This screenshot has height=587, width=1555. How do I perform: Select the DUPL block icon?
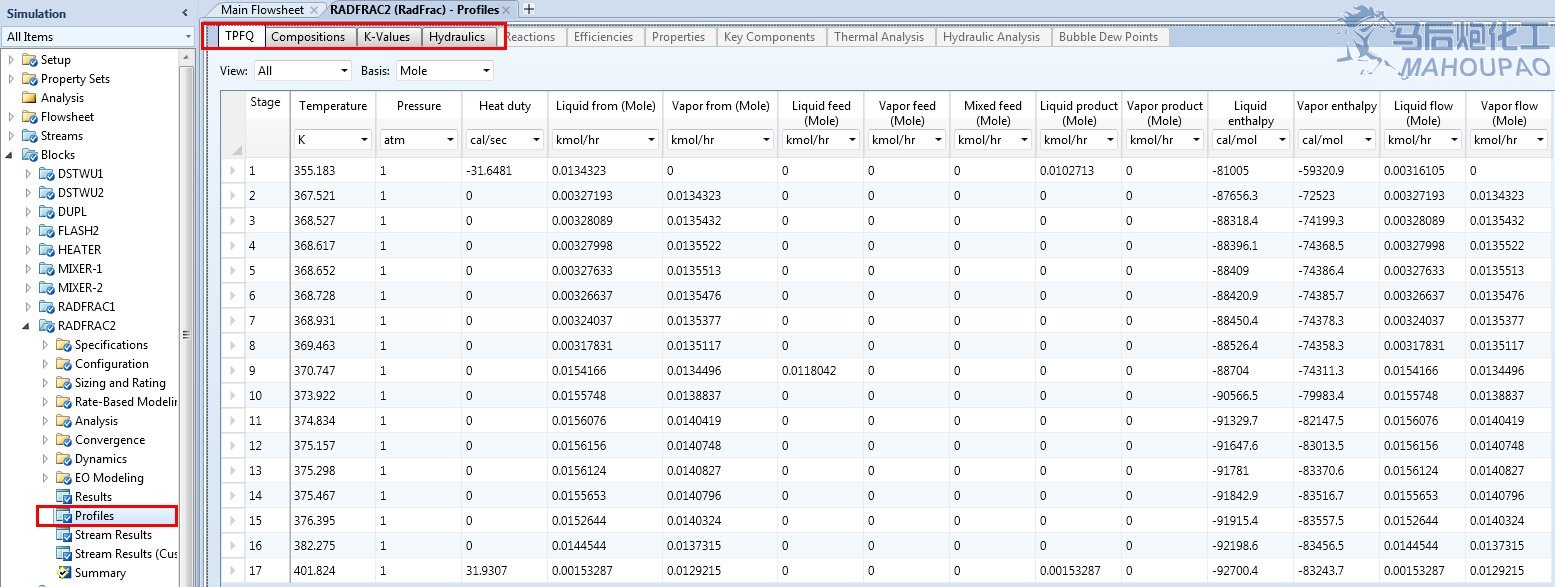(x=46, y=212)
